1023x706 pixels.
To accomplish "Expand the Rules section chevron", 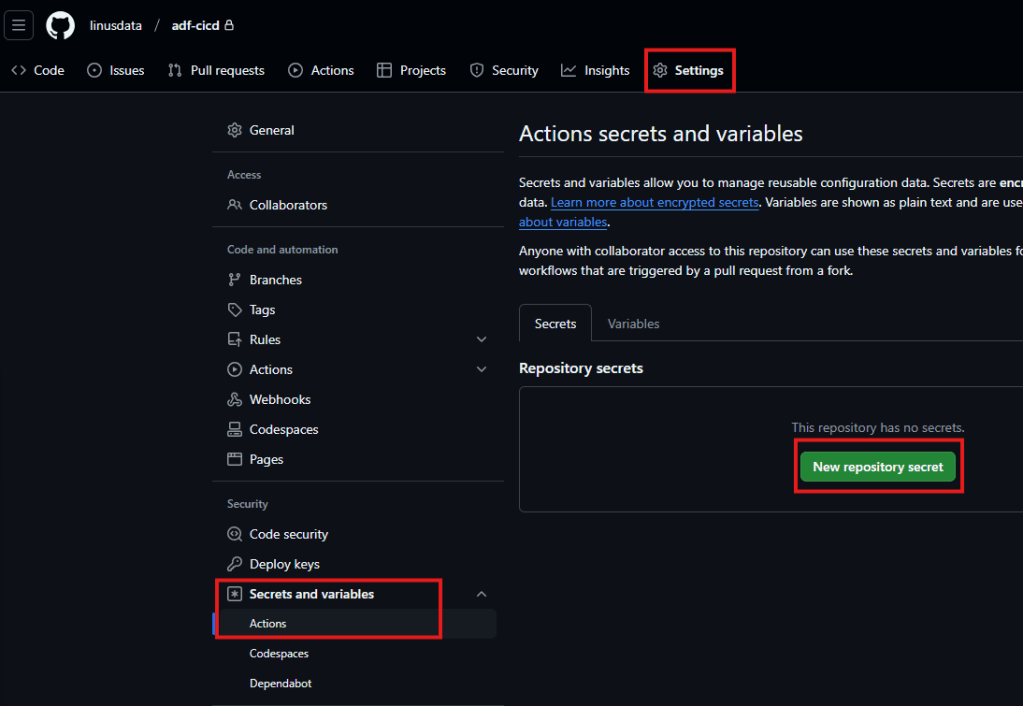I will pyautogui.click(x=481, y=340).
